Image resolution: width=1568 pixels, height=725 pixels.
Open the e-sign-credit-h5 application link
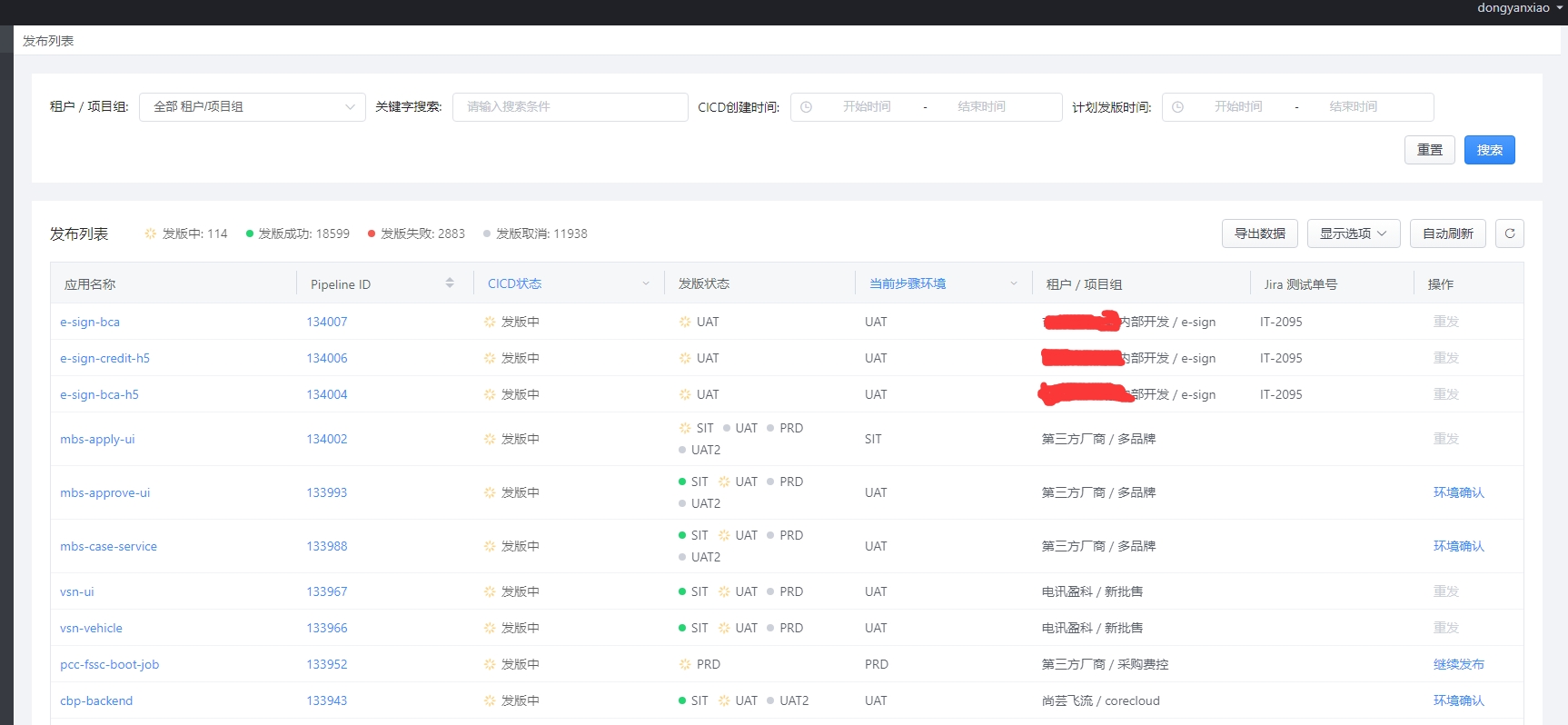click(104, 358)
